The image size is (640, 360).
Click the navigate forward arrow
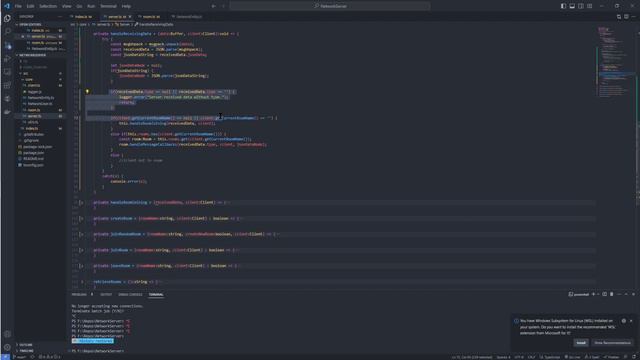coord(223,6)
